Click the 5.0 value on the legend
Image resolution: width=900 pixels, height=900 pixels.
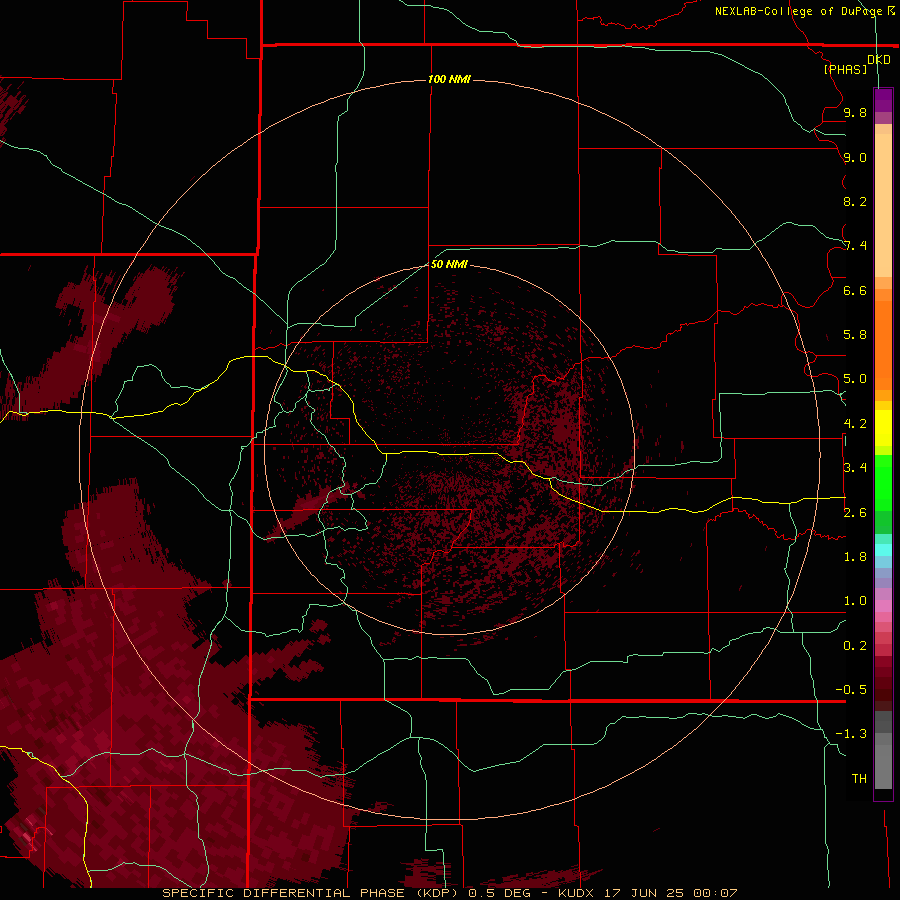[x=855, y=379]
